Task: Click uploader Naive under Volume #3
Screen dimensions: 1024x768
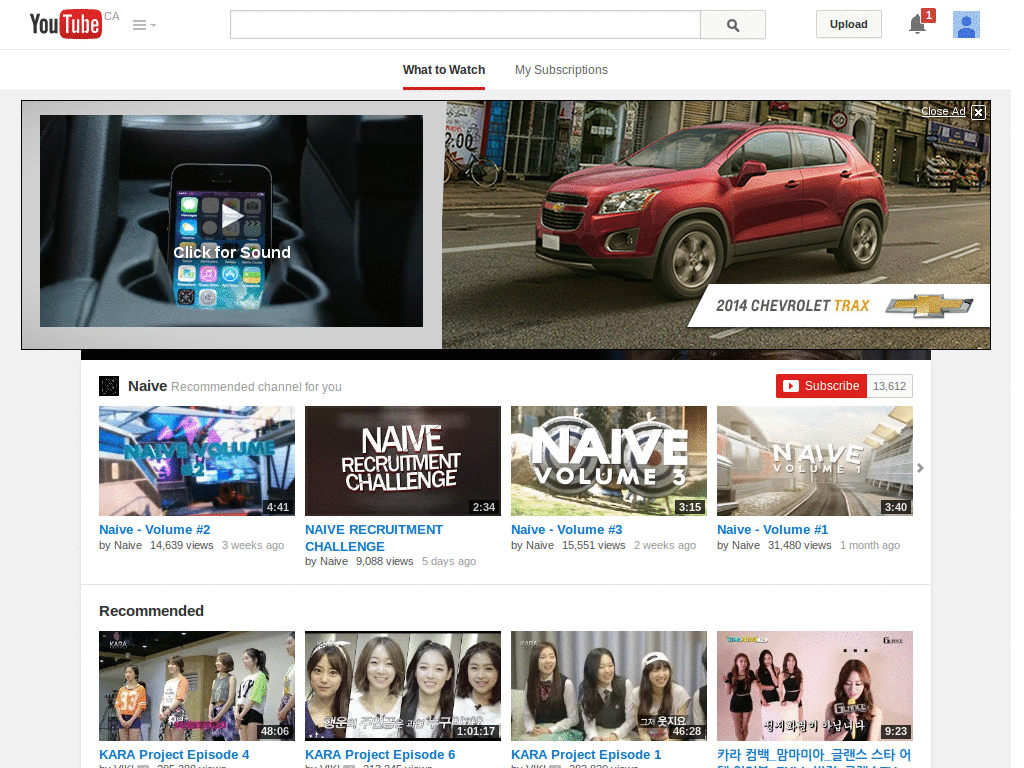Action: (540, 545)
